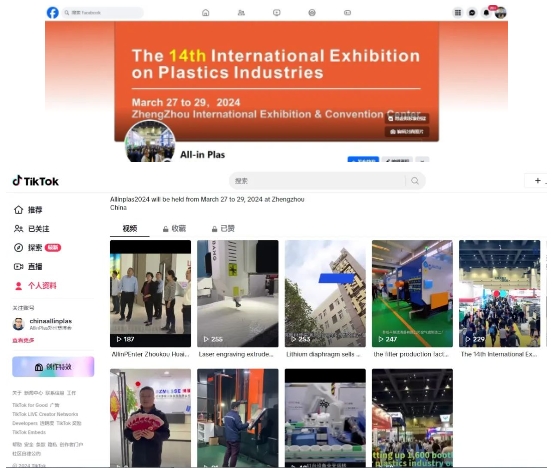
Task: Select the 已赞 liked tab
Action: click(223, 229)
